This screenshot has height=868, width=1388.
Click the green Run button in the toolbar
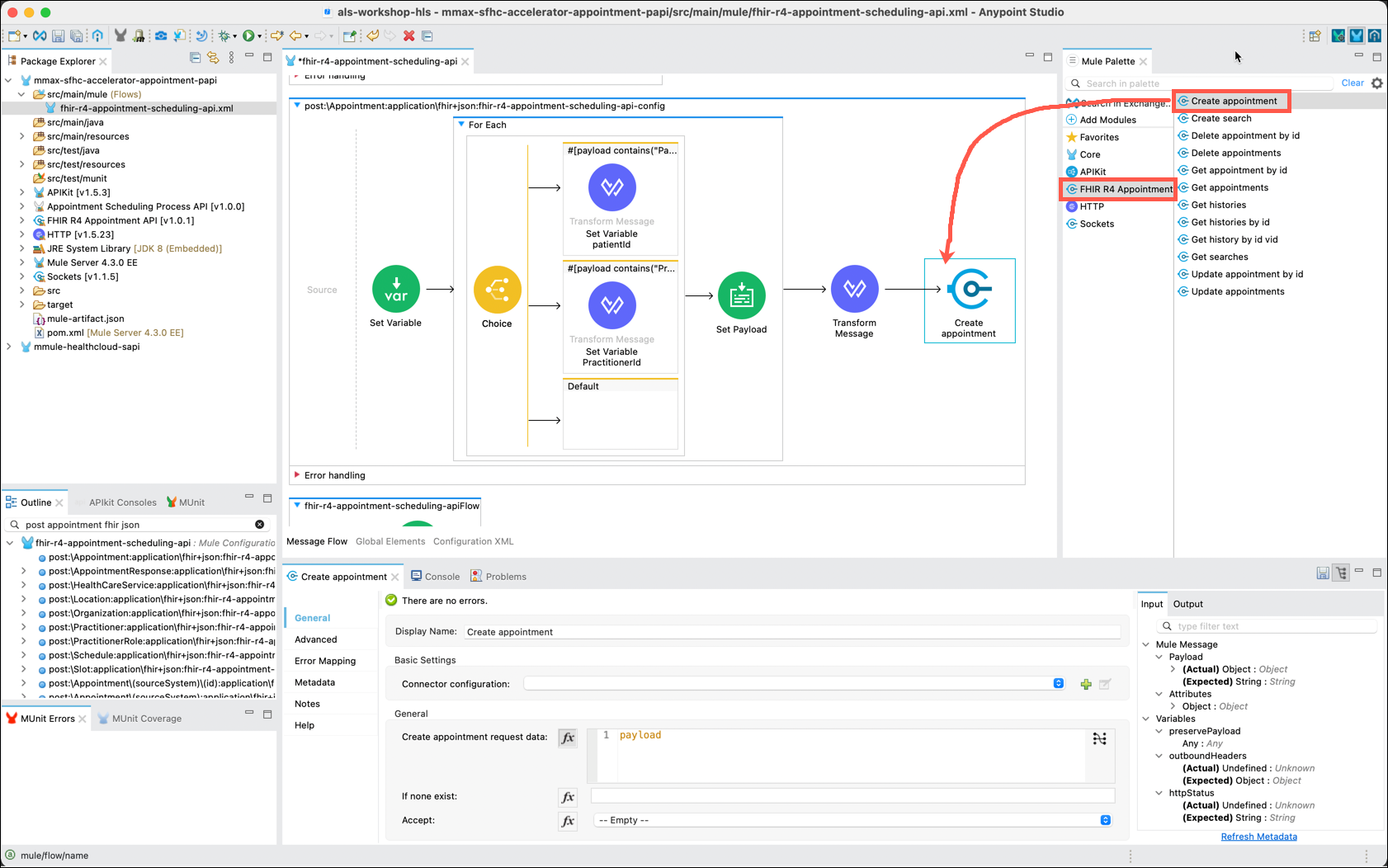248,35
